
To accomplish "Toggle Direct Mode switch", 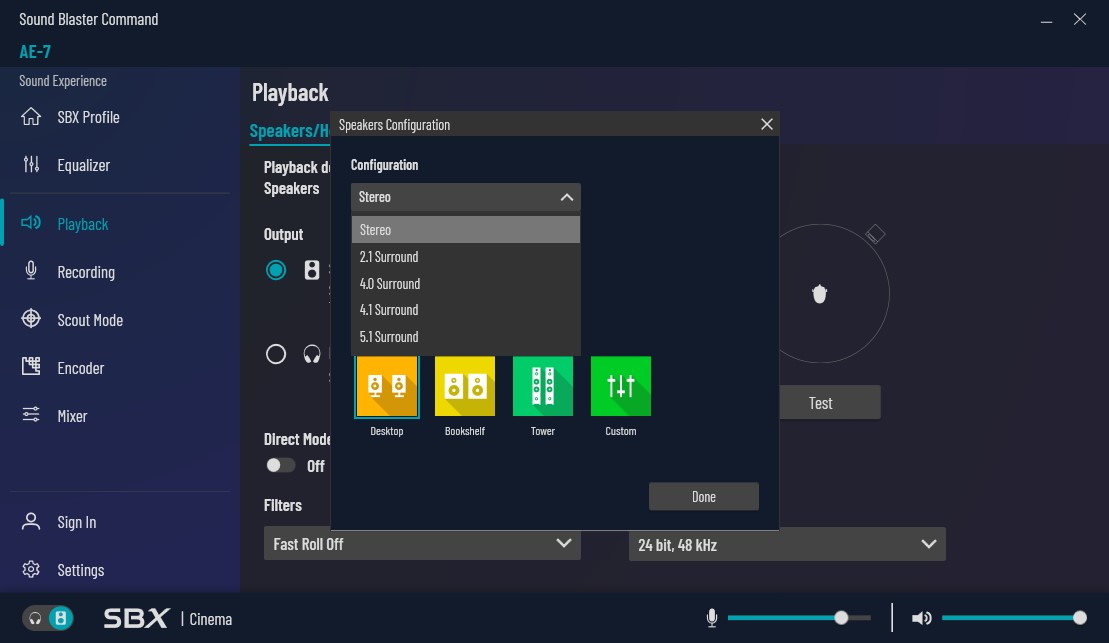I will click(x=280, y=465).
